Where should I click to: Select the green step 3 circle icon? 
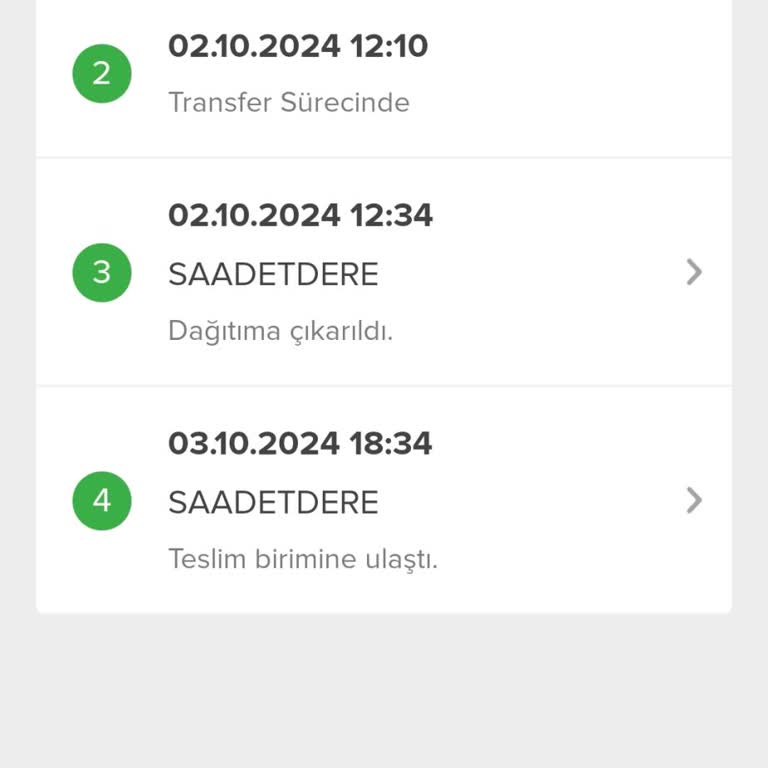click(x=102, y=272)
